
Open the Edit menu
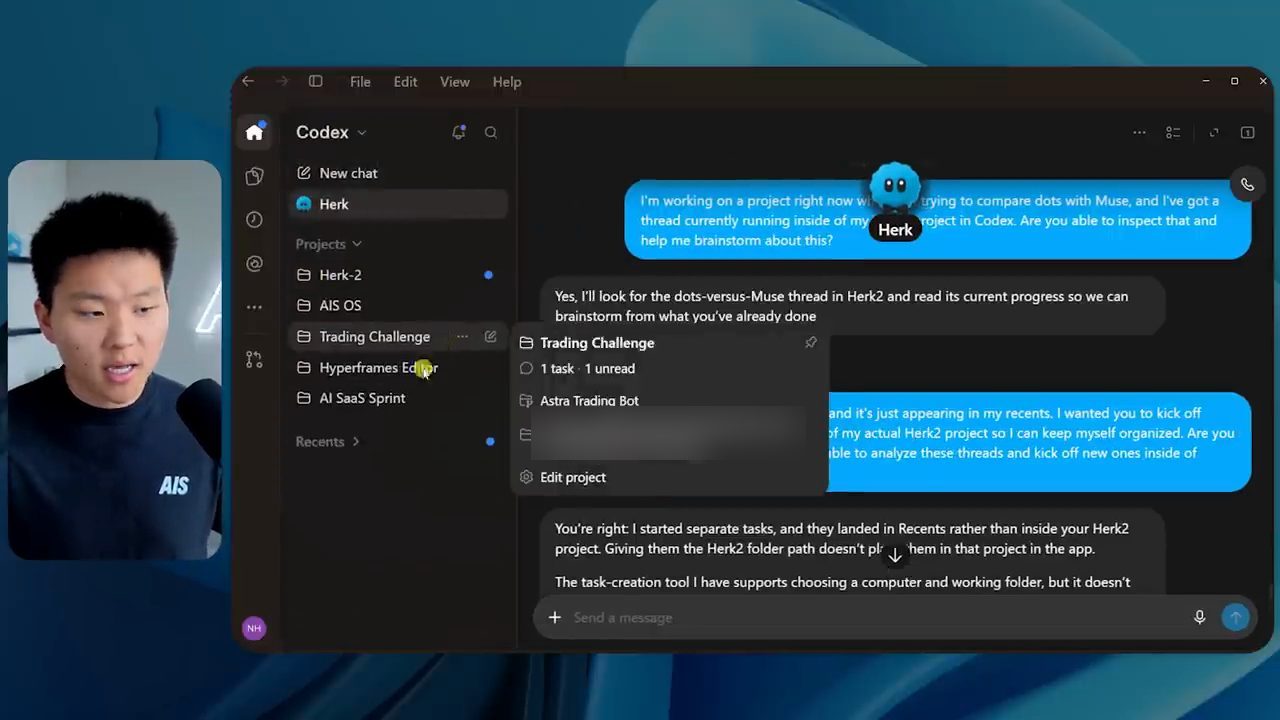[405, 82]
